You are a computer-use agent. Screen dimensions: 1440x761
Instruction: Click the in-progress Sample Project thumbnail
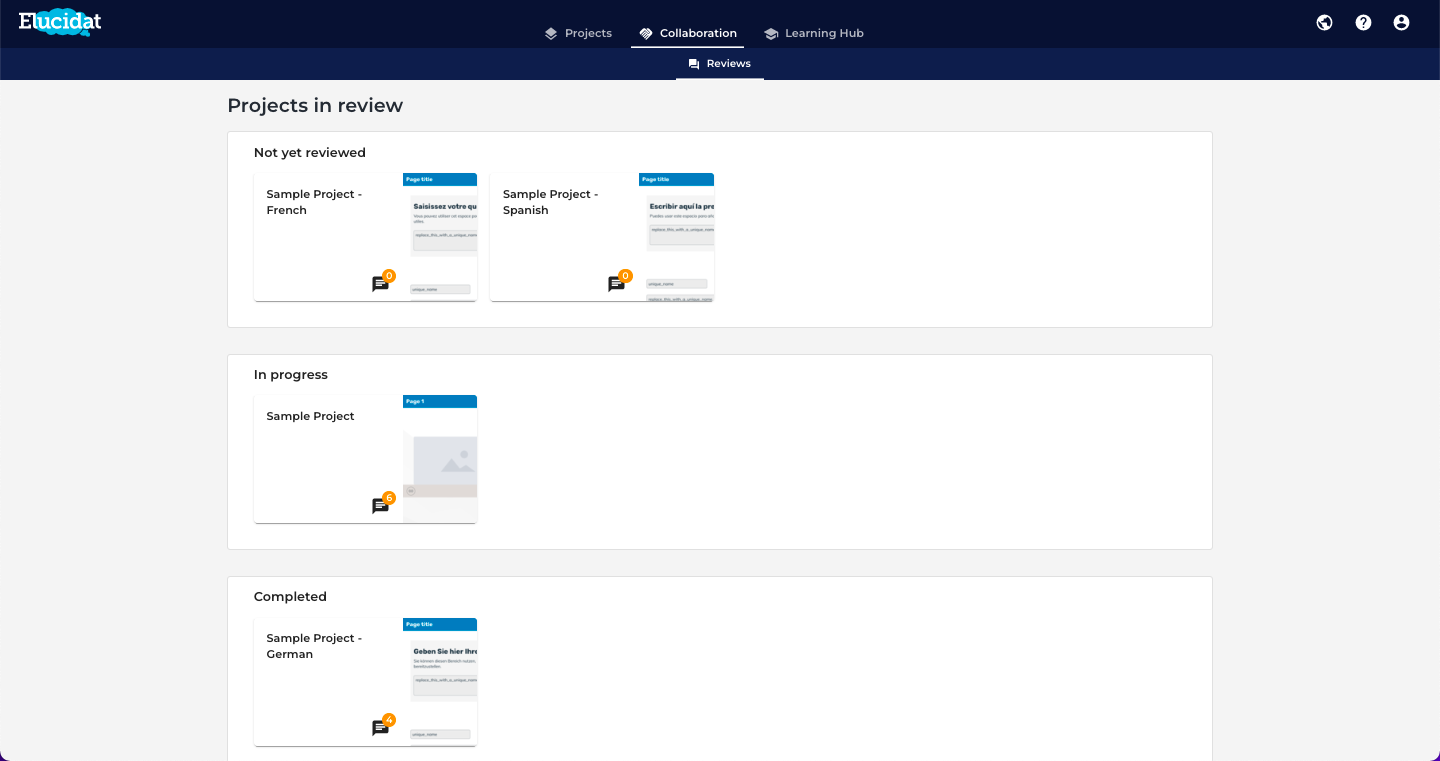(x=440, y=459)
